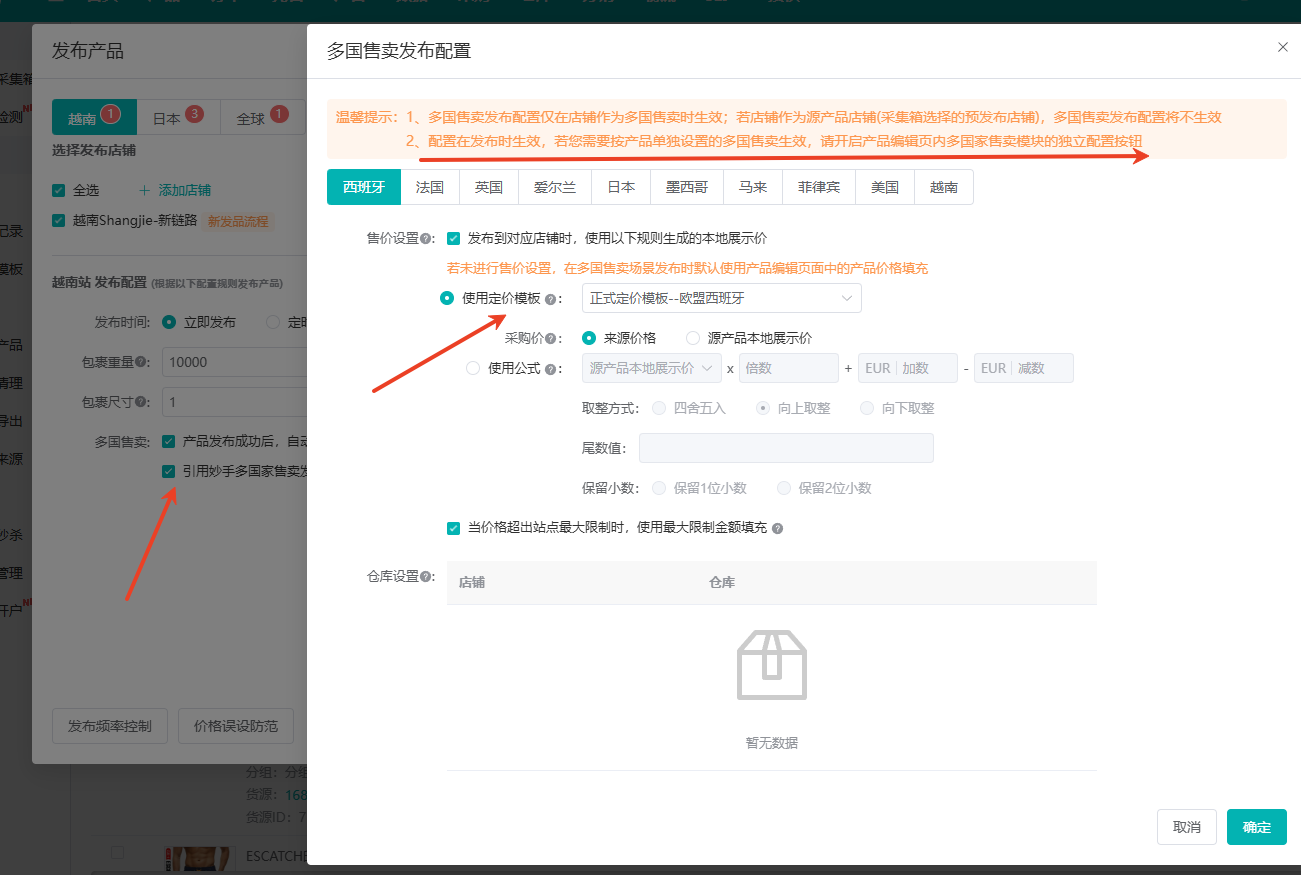Toggle the 发布到对应店铺时 pricing rule checkbox
The height and width of the screenshot is (875, 1301).
click(x=453, y=238)
